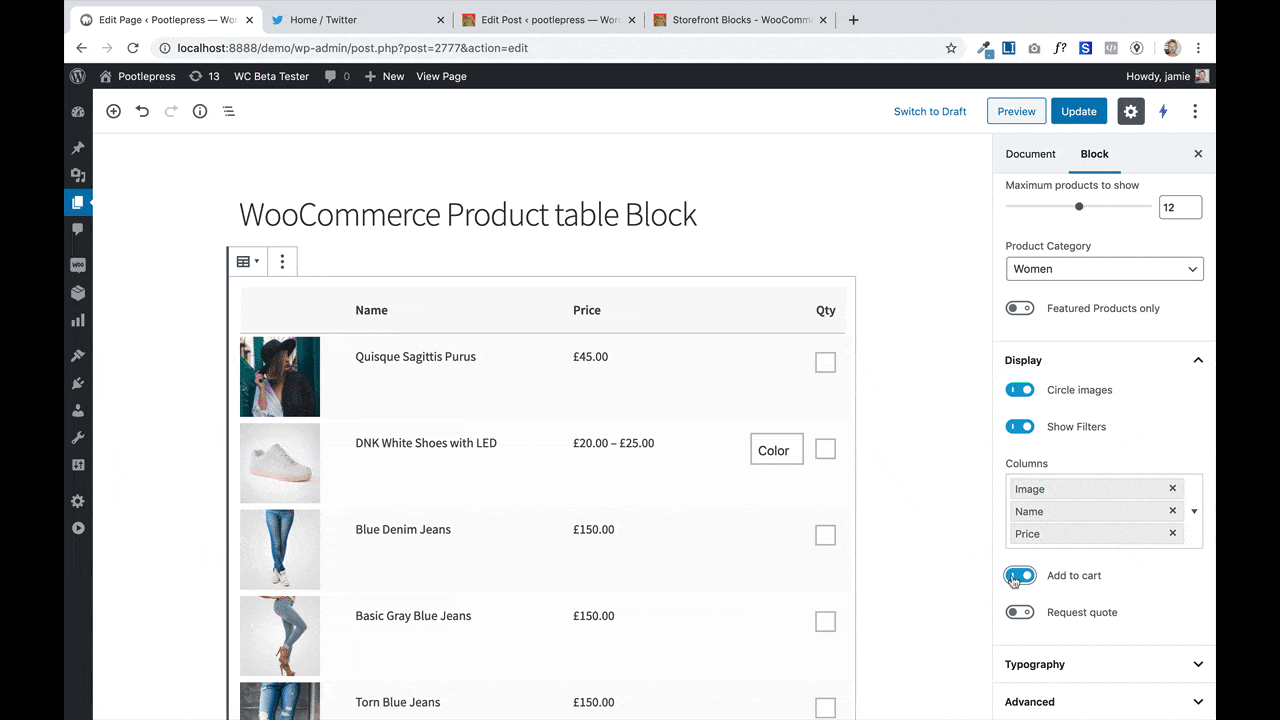Click Maximum products number field showing 12
The width and height of the screenshot is (1280, 720).
(1180, 207)
